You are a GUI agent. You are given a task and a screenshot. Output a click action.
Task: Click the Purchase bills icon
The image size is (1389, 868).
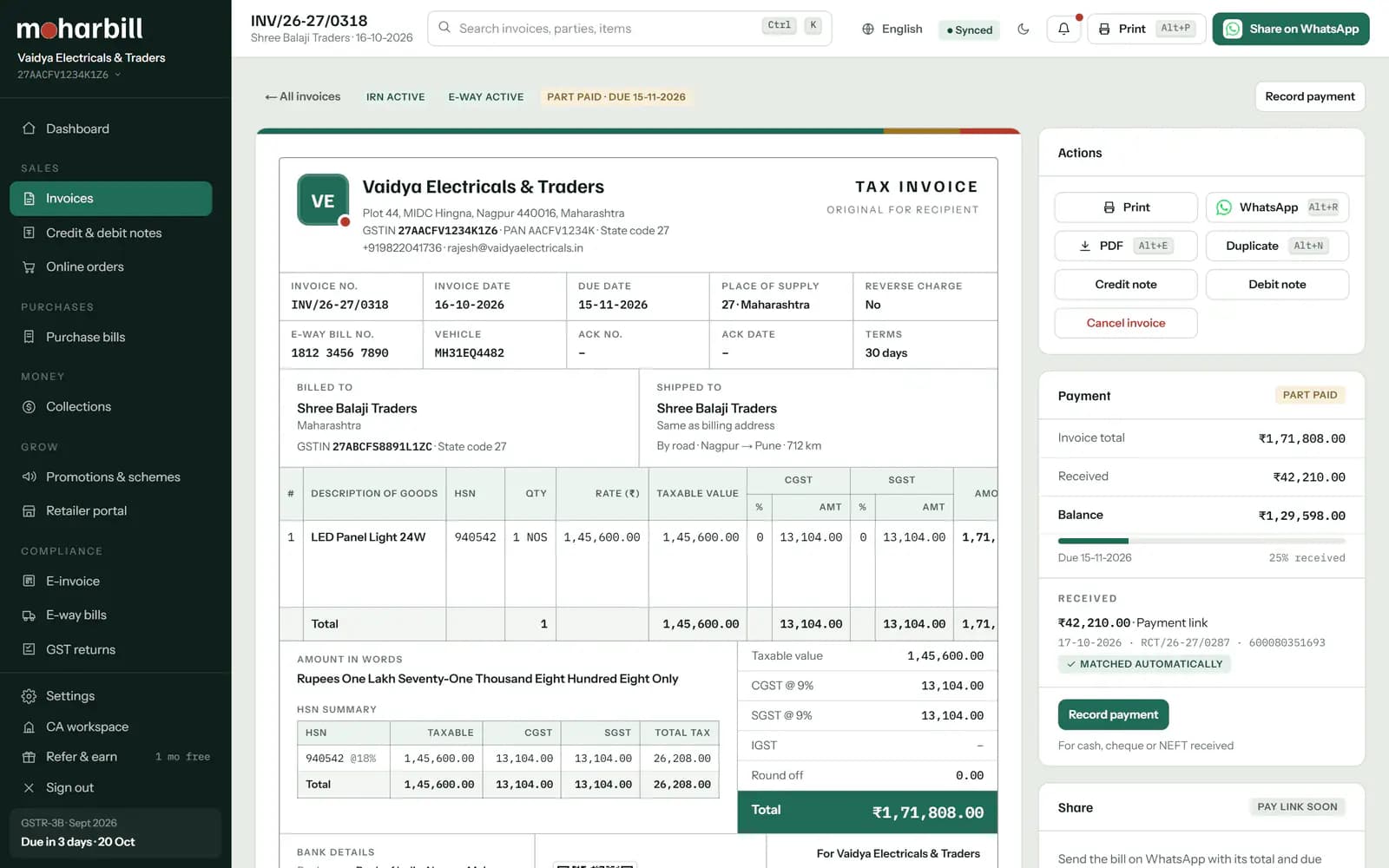click(x=29, y=337)
